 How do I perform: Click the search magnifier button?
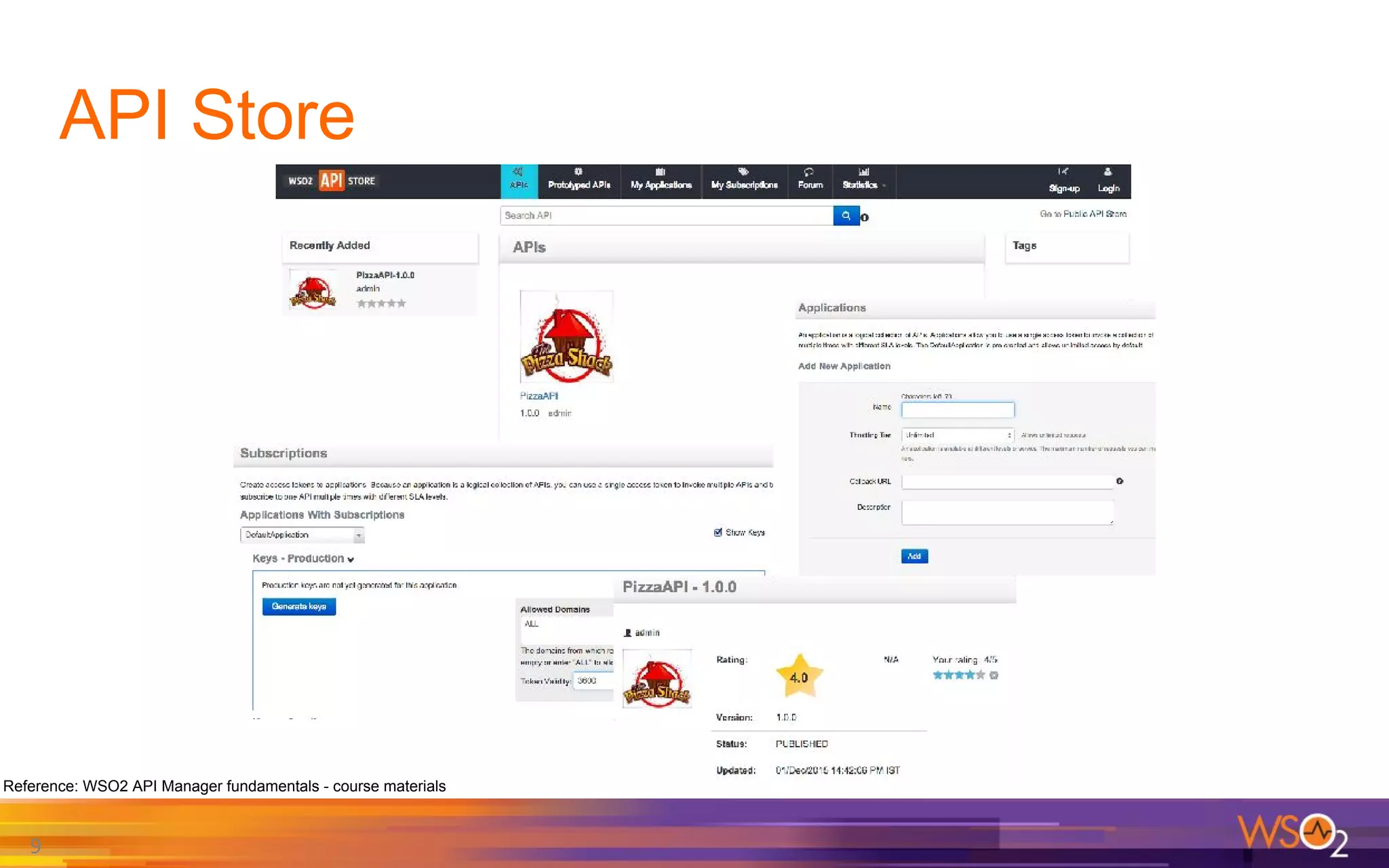(x=846, y=216)
